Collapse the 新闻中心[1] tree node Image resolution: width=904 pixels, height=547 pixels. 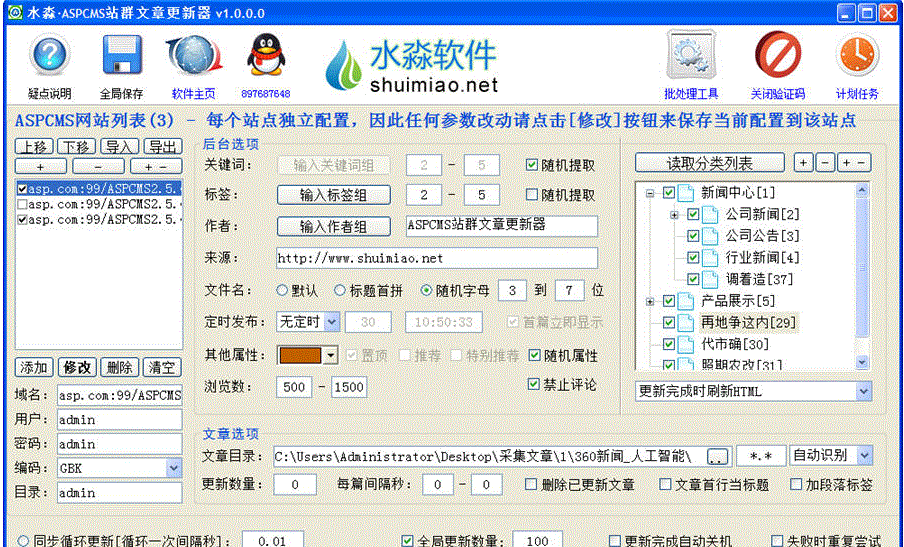[x=650, y=194]
